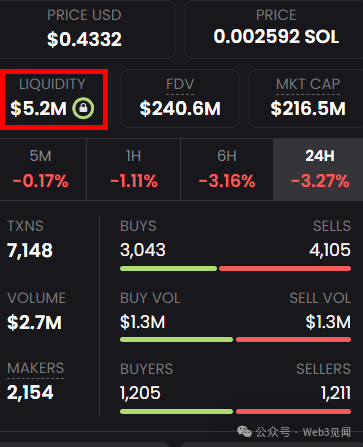The height and width of the screenshot is (447, 363).
Task: Click the WeChat watermark icon
Action: [x=244, y=432]
